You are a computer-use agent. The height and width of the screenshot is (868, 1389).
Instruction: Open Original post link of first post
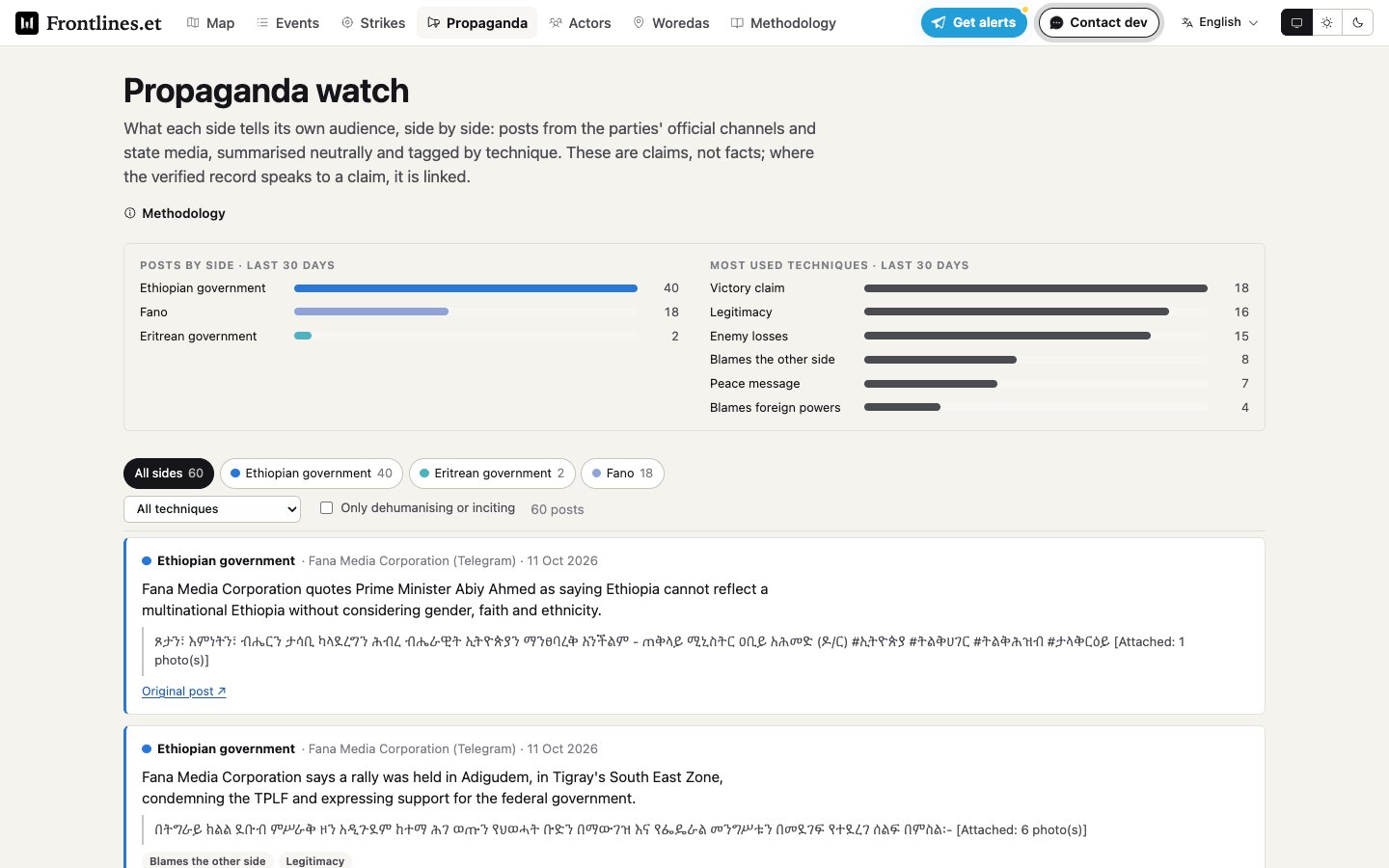pos(184,692)
